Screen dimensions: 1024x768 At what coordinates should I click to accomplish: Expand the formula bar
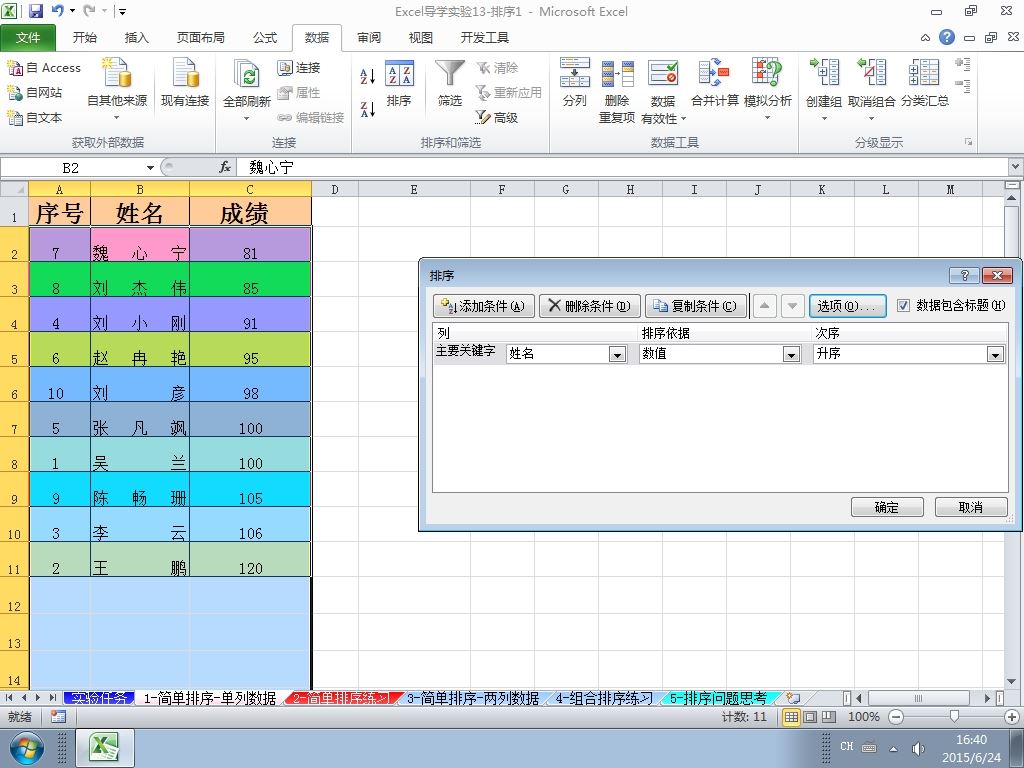(x=1016, y=167)
